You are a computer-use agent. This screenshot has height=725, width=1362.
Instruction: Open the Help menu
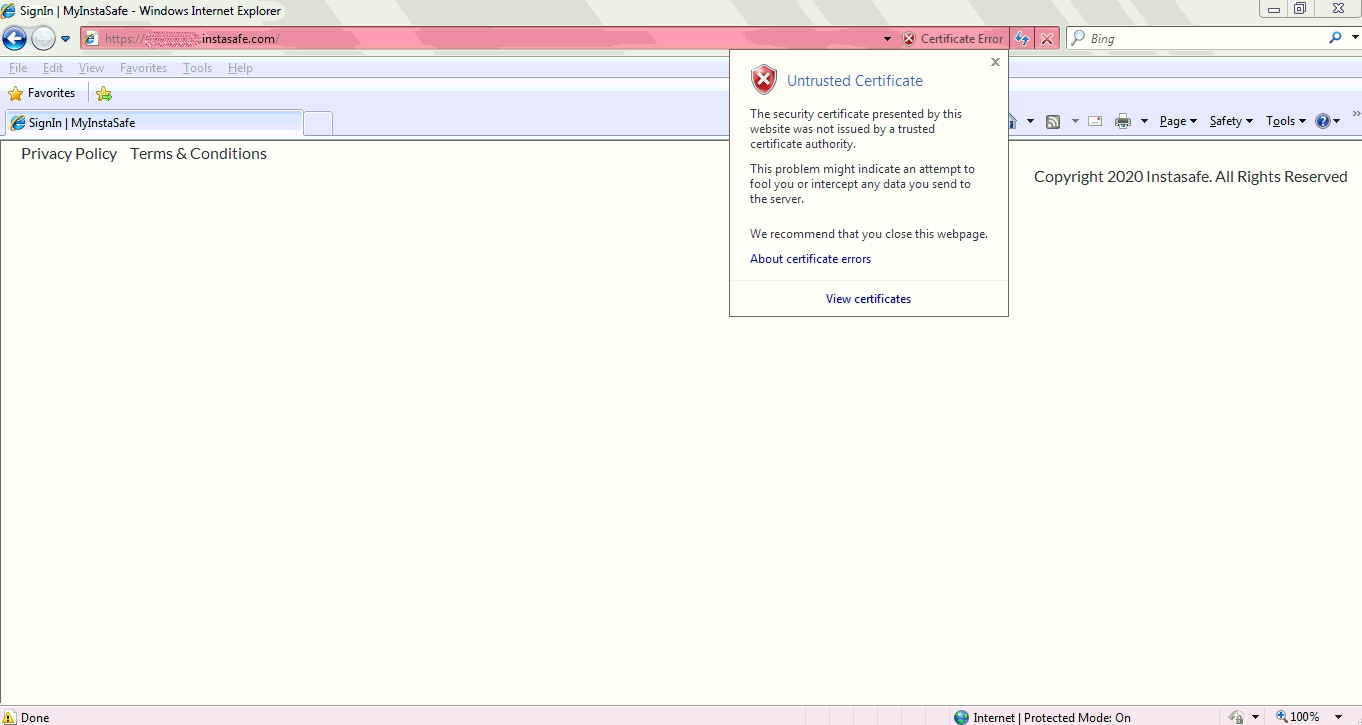click(240, 68)
